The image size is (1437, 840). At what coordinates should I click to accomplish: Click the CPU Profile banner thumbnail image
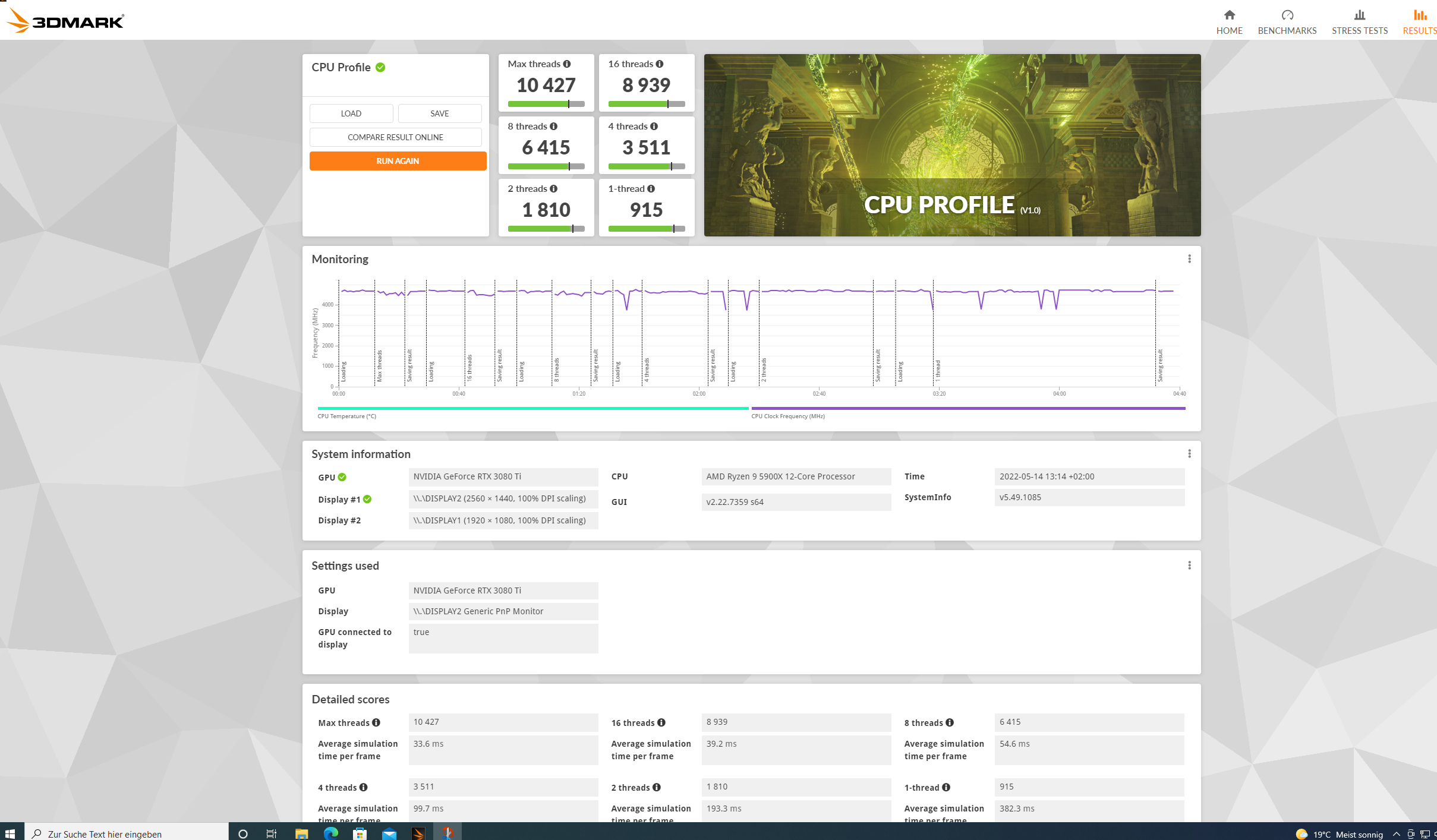[x=951, y=145]
